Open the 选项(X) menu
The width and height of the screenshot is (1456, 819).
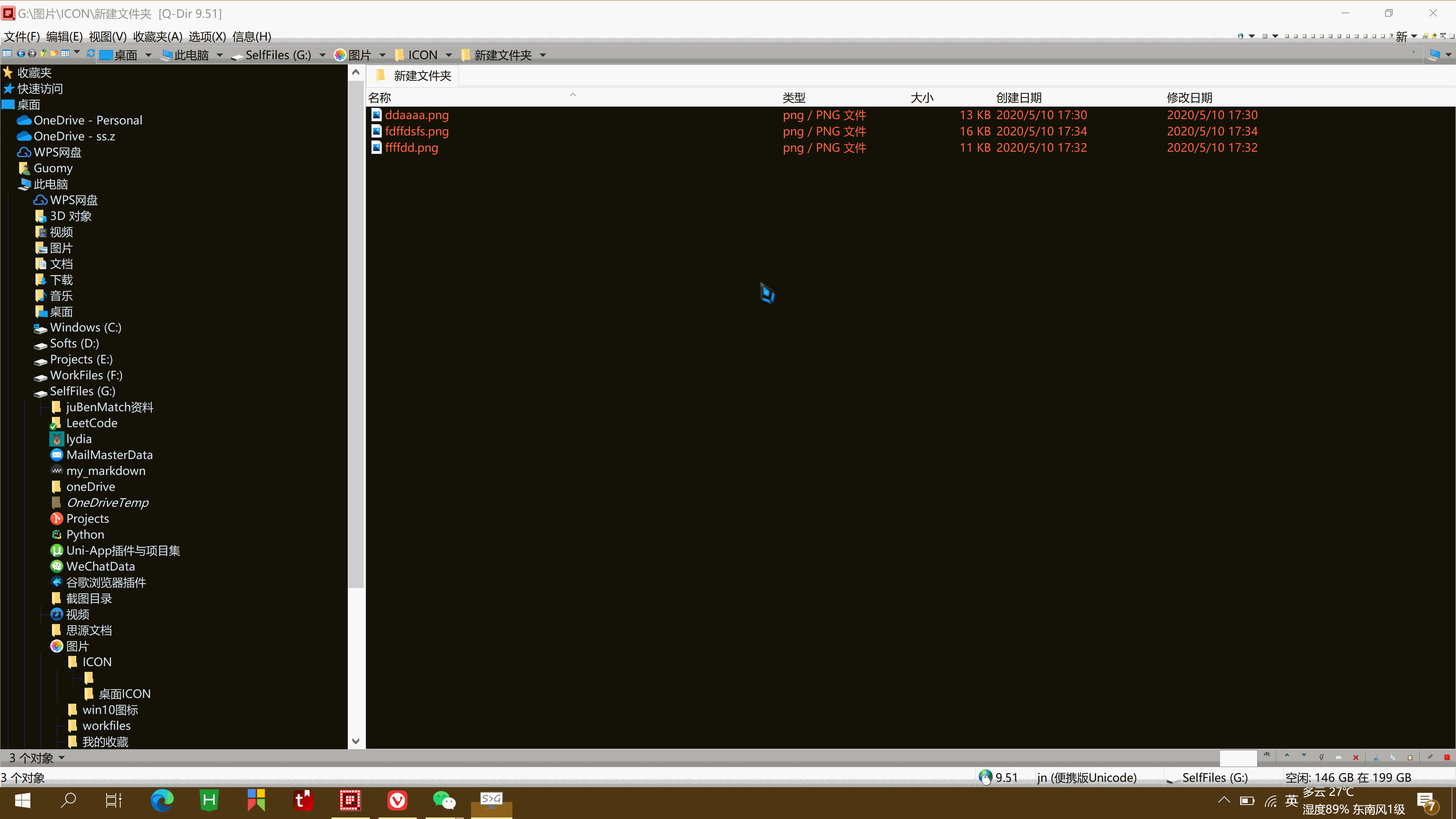[x=207, y=37]
